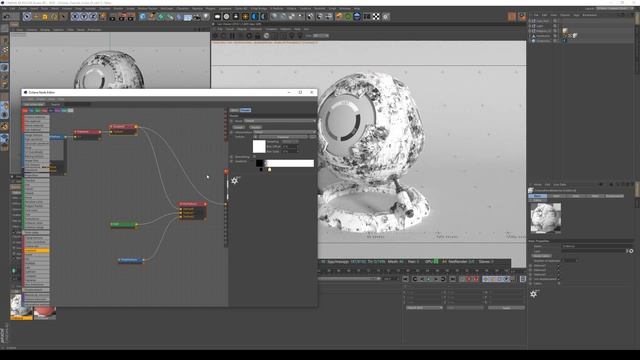Toggle the checkbox above the gradient row

(254, 157)
